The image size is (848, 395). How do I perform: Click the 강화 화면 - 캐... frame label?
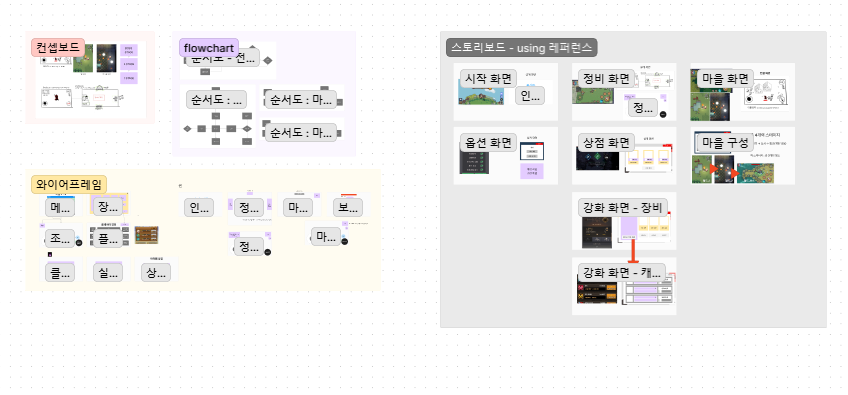tap(622, 272)
